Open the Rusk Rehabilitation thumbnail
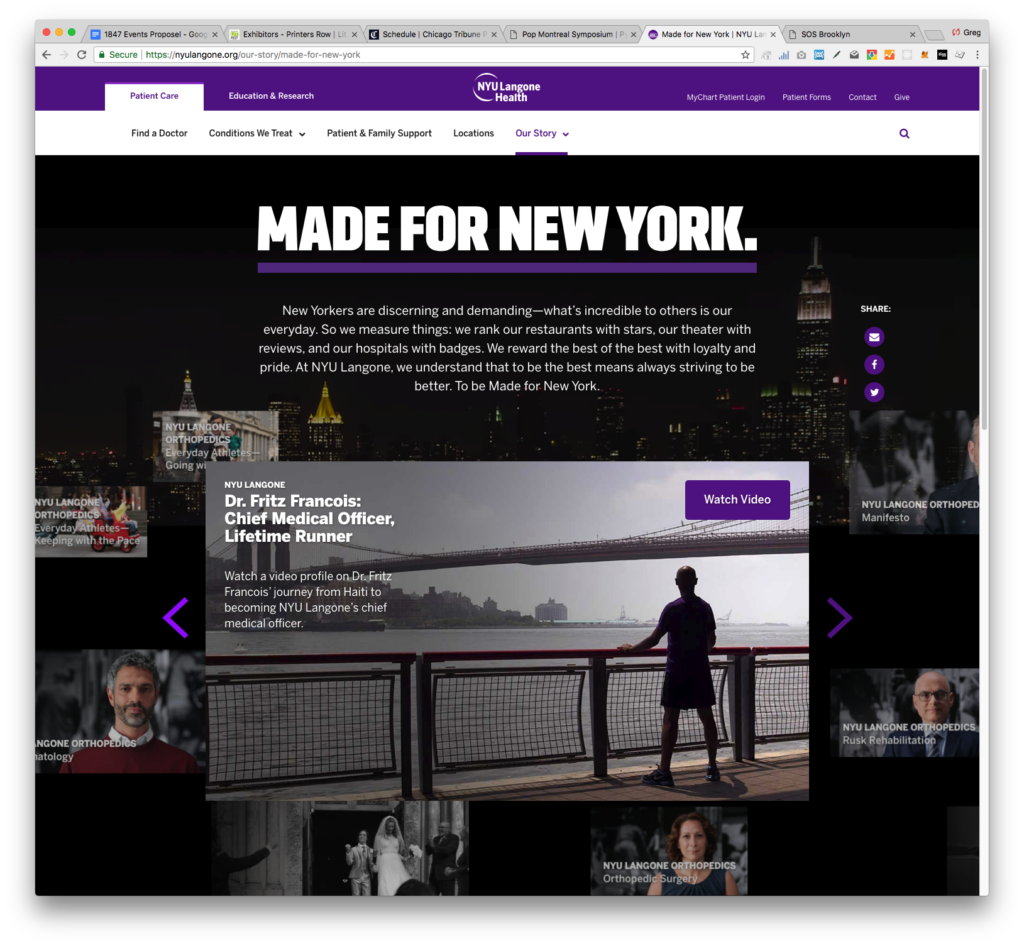The height and width of the screenshot is (946, 1024). click(904, 712)
